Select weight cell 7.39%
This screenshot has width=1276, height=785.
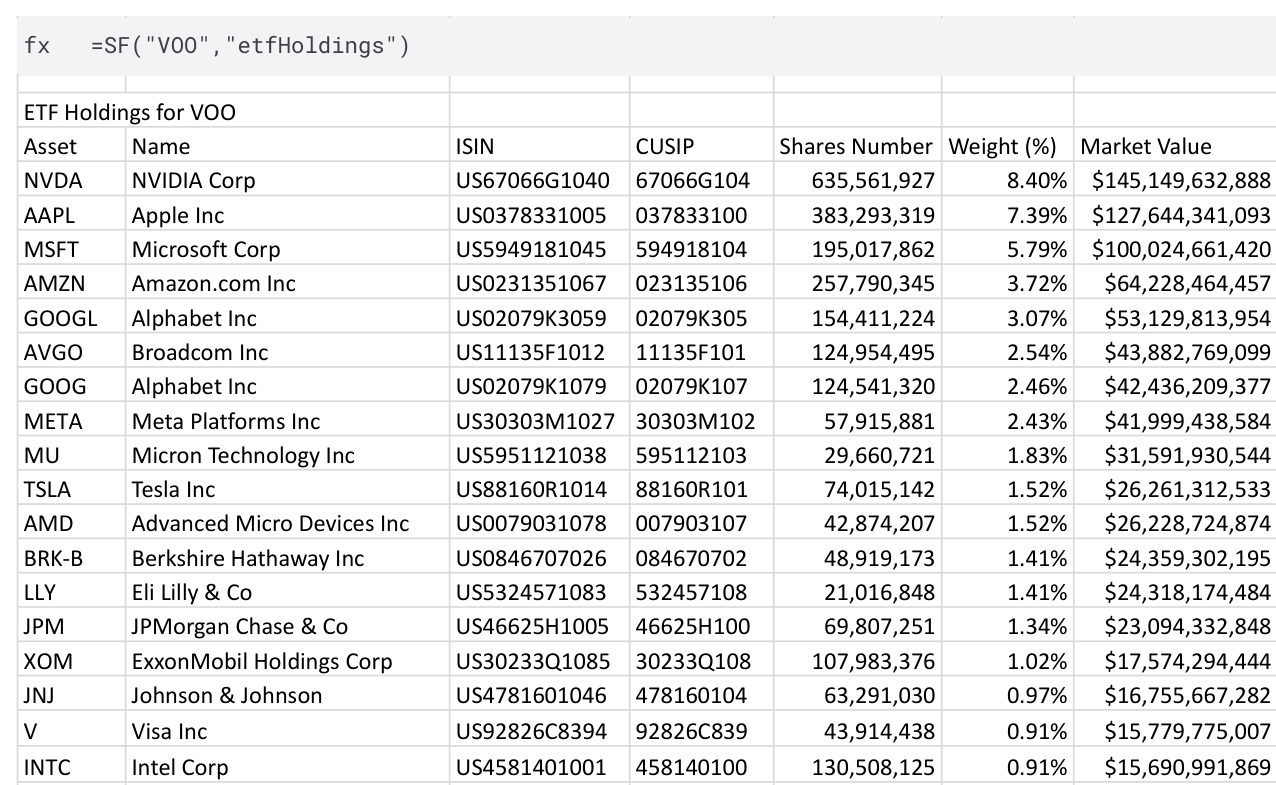1007,215
